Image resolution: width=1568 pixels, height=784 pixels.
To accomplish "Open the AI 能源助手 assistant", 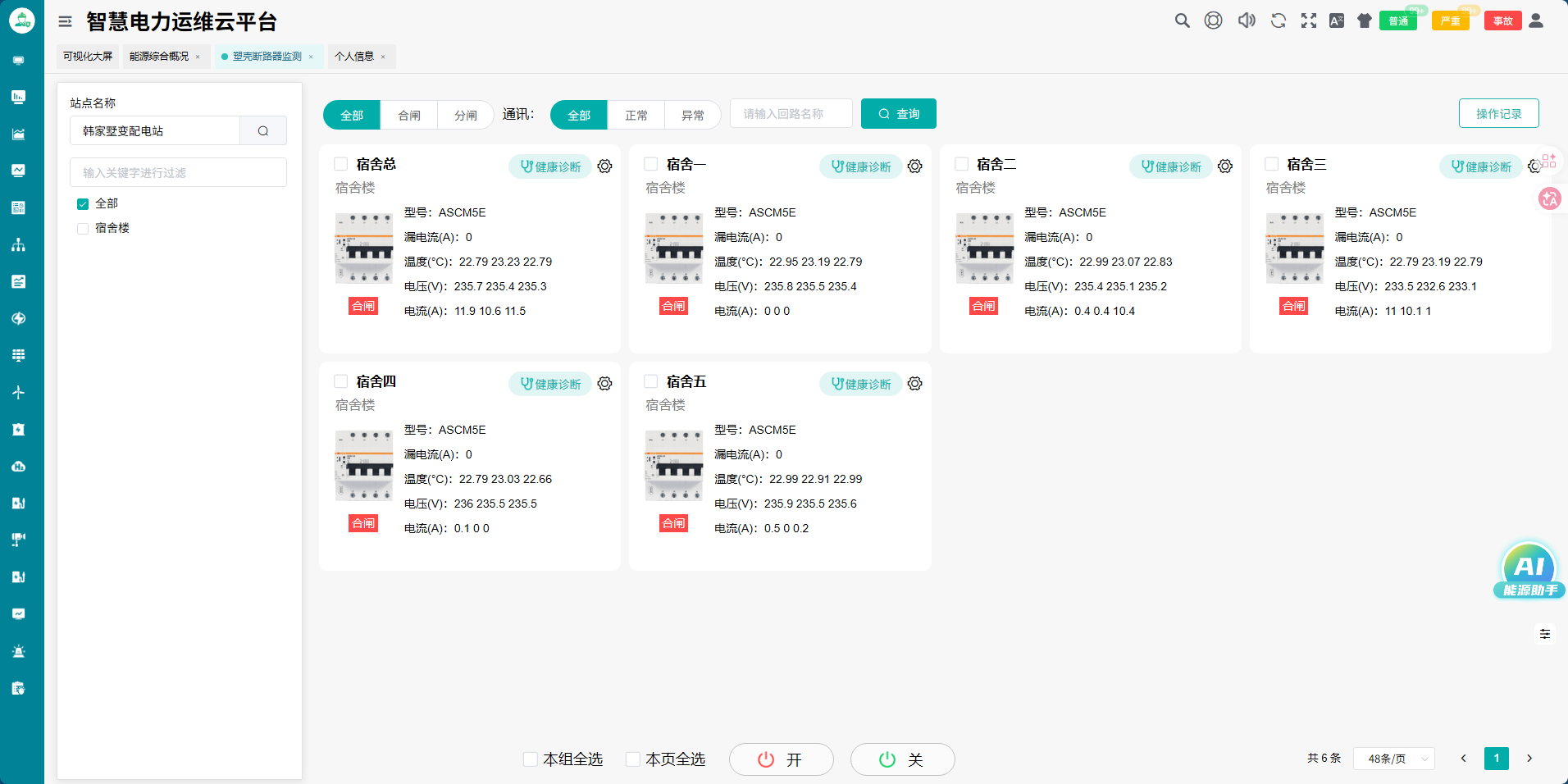I will (1529, 570).
